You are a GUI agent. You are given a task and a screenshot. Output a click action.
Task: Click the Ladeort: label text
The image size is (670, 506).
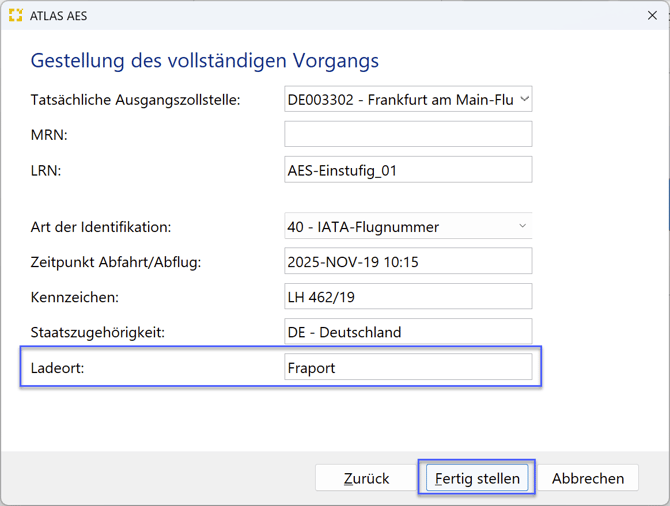[59, 367]
